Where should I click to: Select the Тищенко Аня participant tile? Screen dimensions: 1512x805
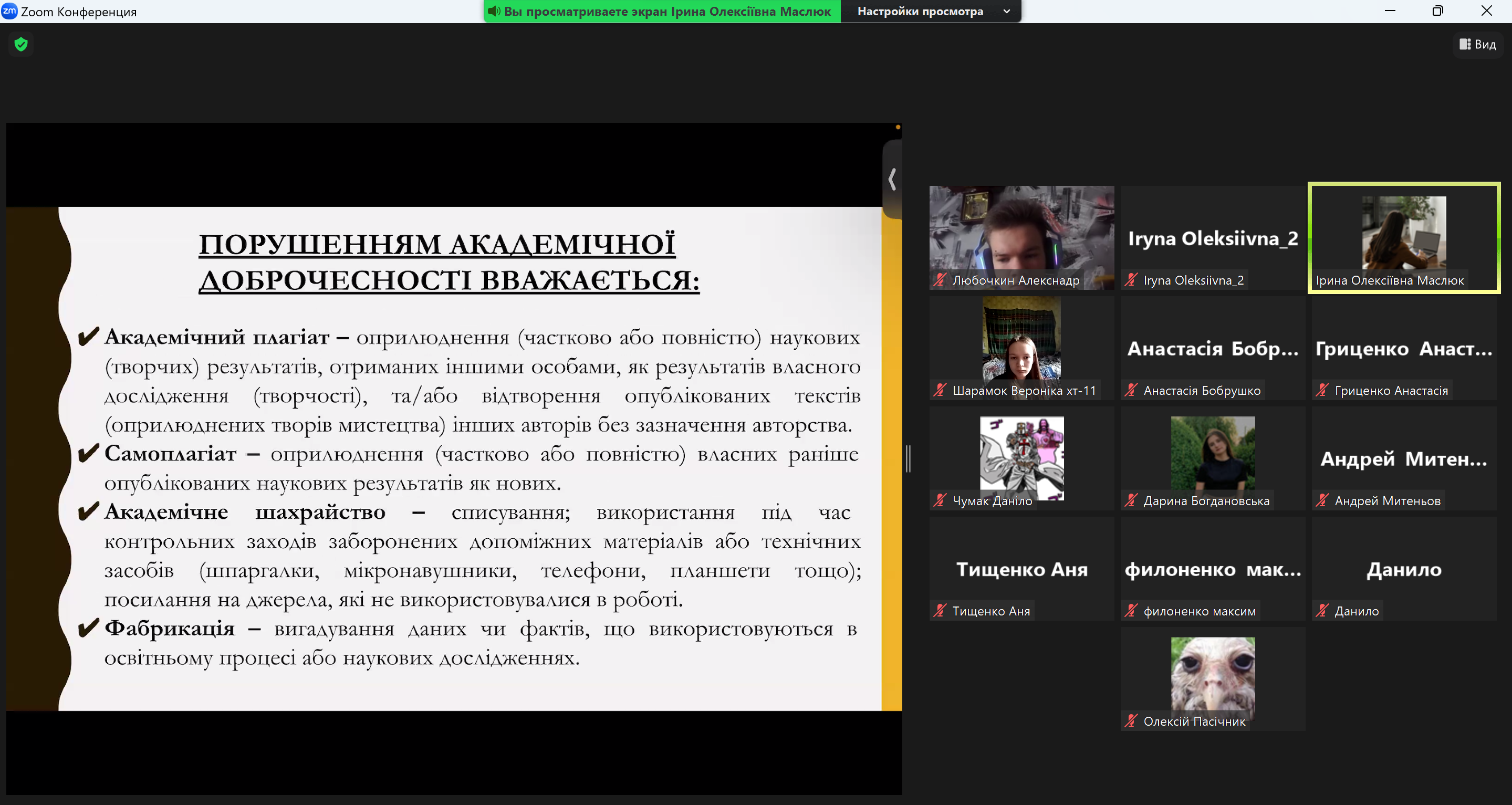coord(1021,568)
